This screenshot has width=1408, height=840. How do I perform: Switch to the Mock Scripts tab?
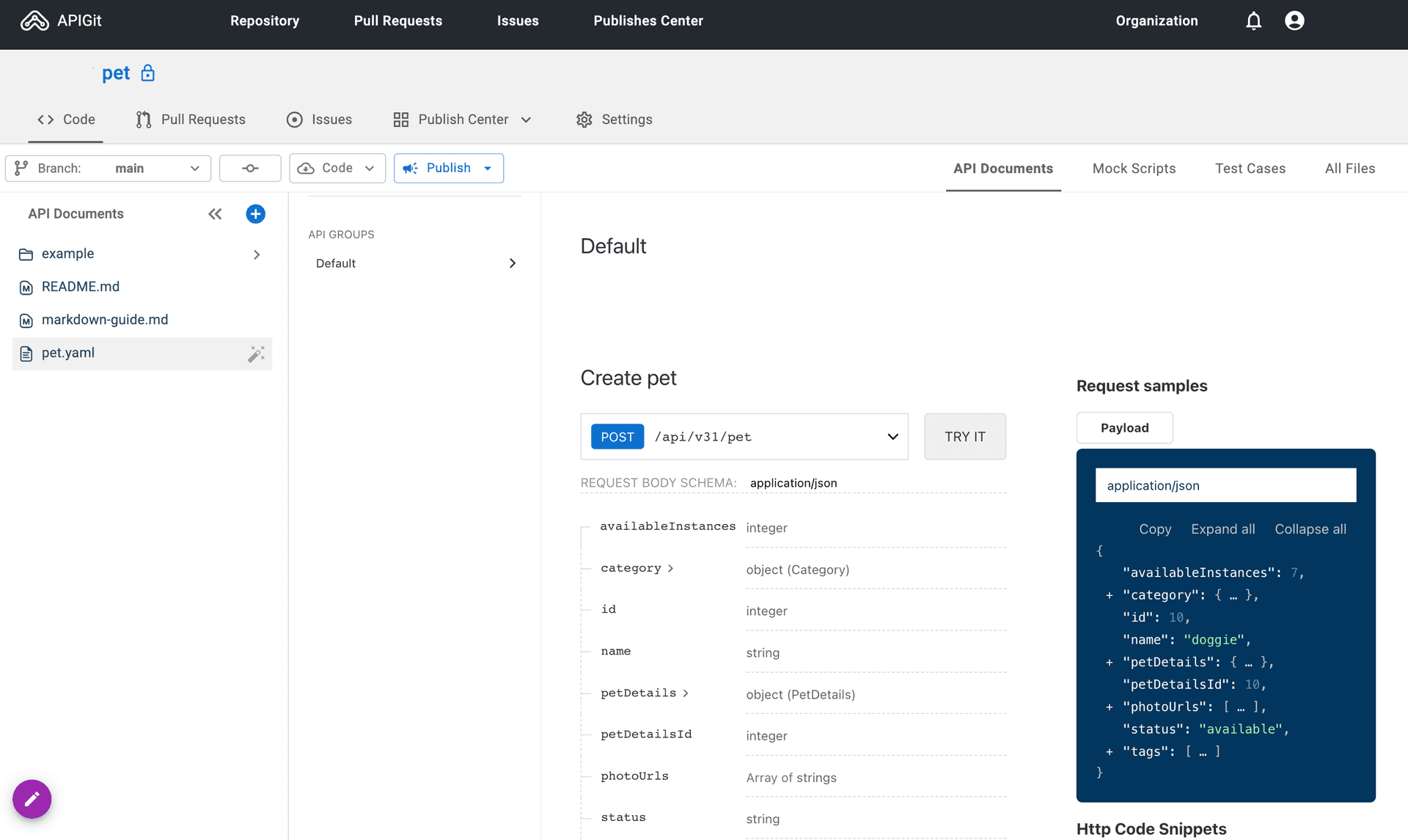(x=1134, y=169)
